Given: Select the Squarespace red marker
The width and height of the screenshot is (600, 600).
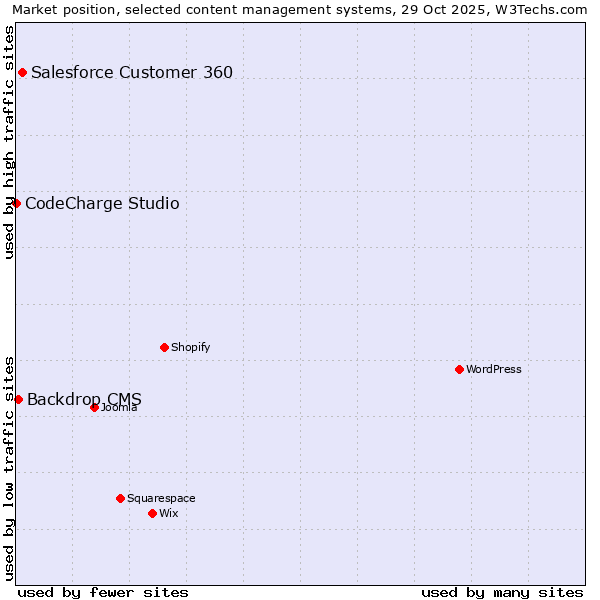Looking at the screenshot, I should [120, 498].
